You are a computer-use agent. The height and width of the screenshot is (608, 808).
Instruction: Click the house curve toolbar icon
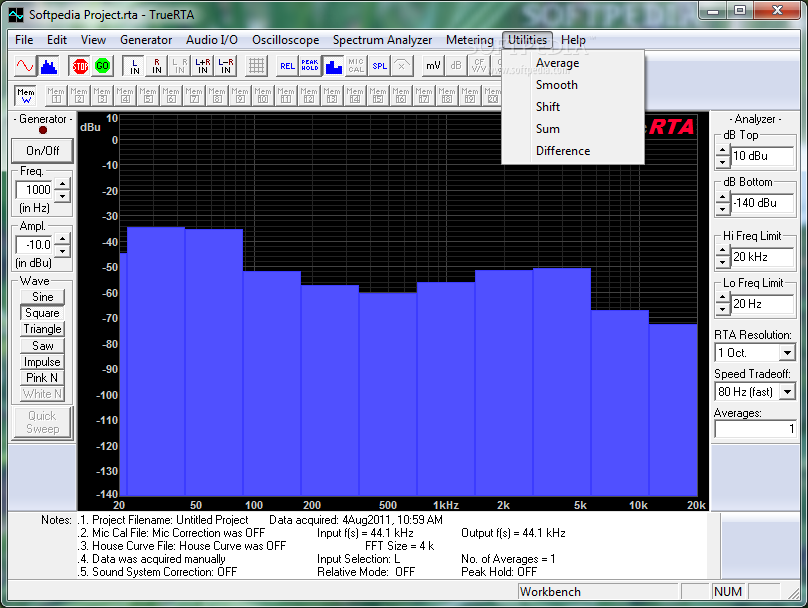coord(402,66)
